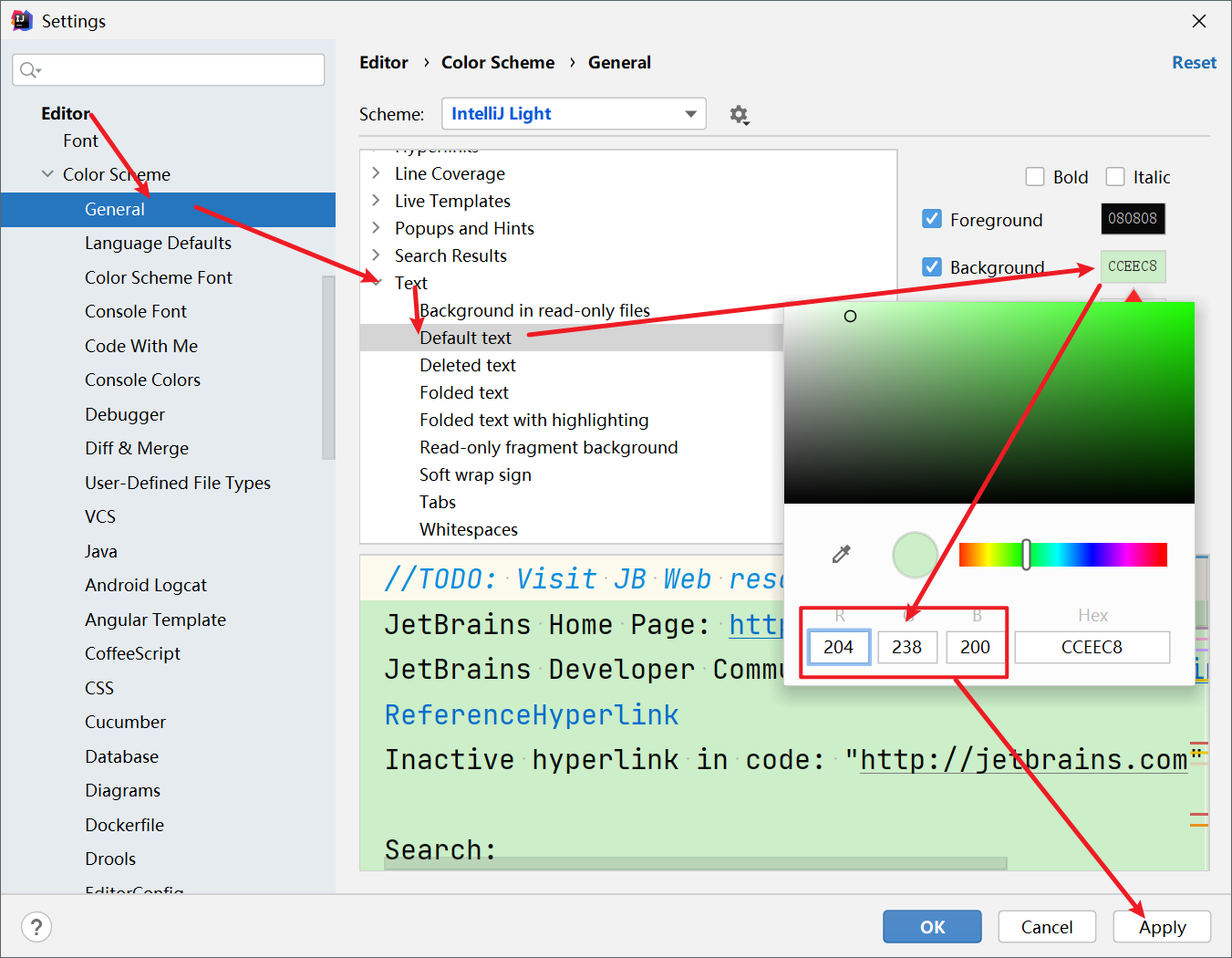Click the saturation-brightness color field
Screen dimensions: 1232x958
pyautogui.click(x=989, y=402)
